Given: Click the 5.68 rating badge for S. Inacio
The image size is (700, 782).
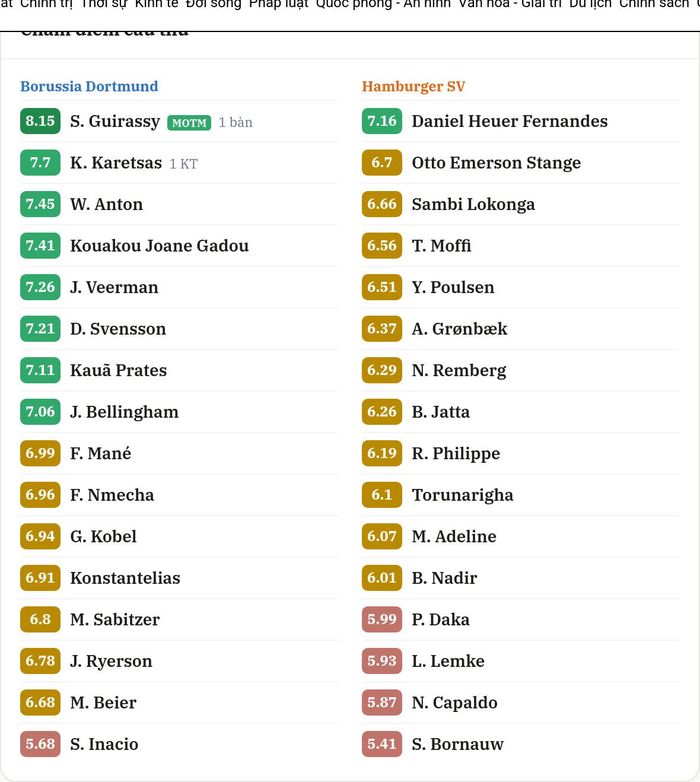Looking at the screenshot, I should [40, 744].
